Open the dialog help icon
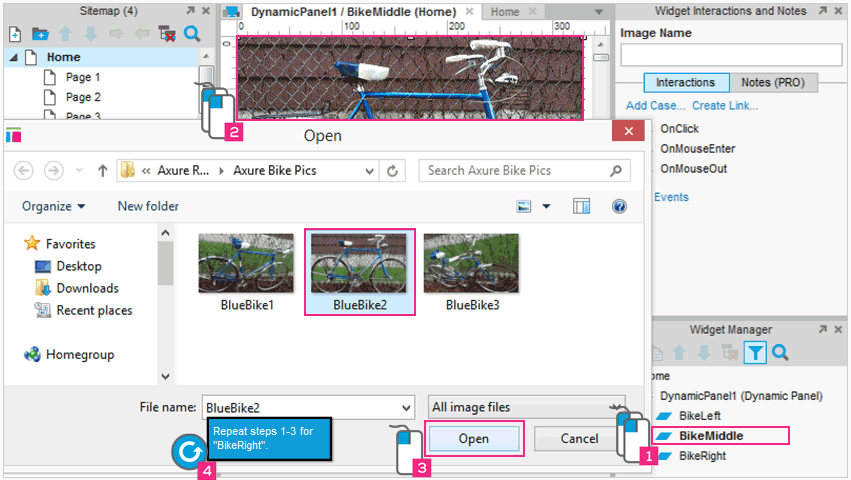The image size is (851, 480). point(619,206)
